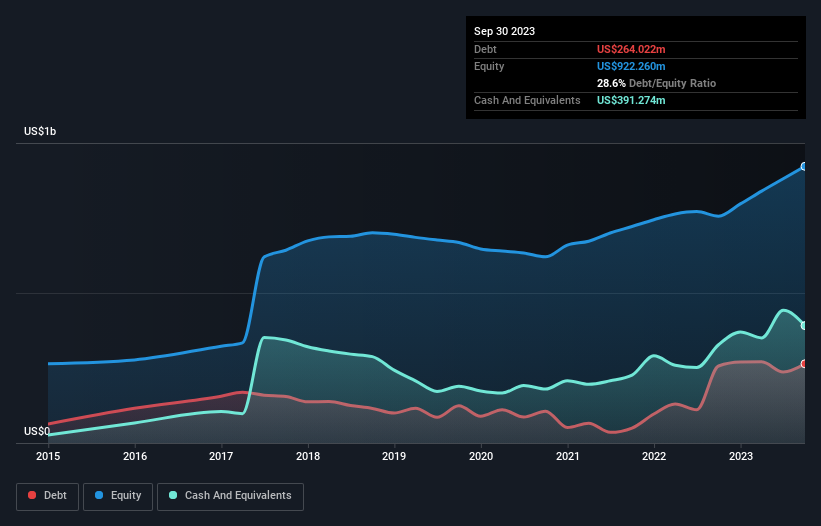Click the US$922.260m equity value
The height and width of the screenshot is (526, 821).
(x=631, y=66)
